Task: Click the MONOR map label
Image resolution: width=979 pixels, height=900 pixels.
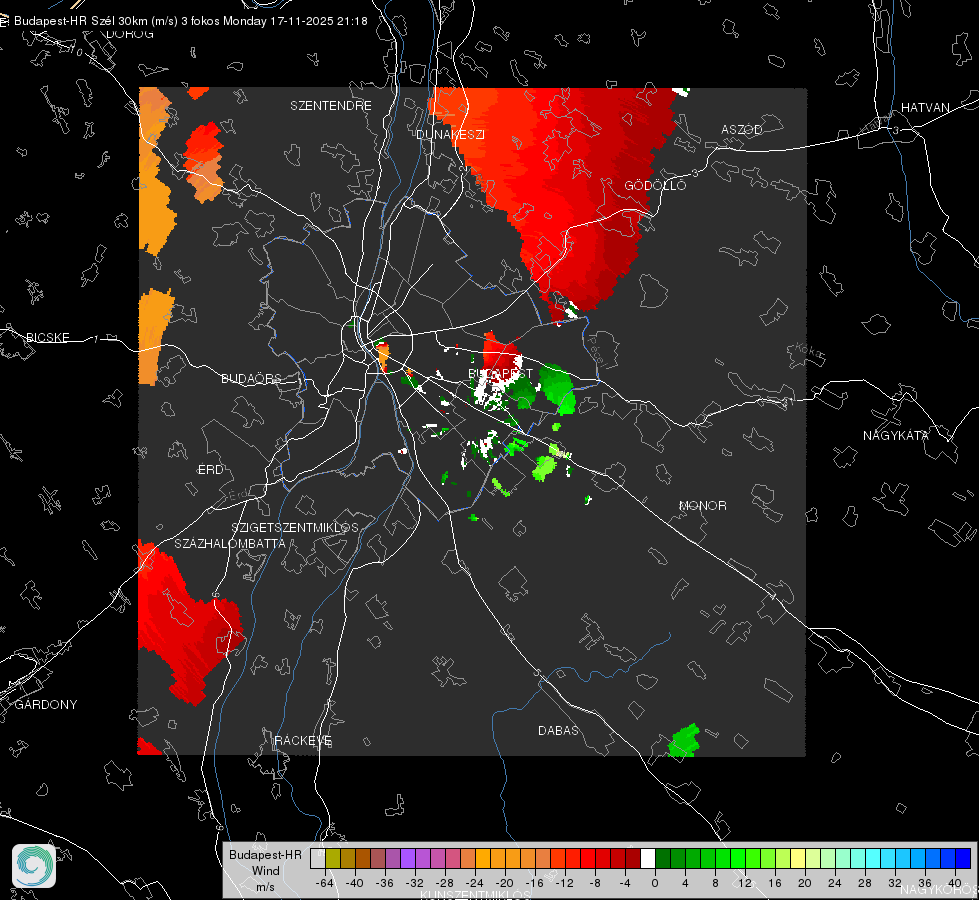Action: click(702, 505)
